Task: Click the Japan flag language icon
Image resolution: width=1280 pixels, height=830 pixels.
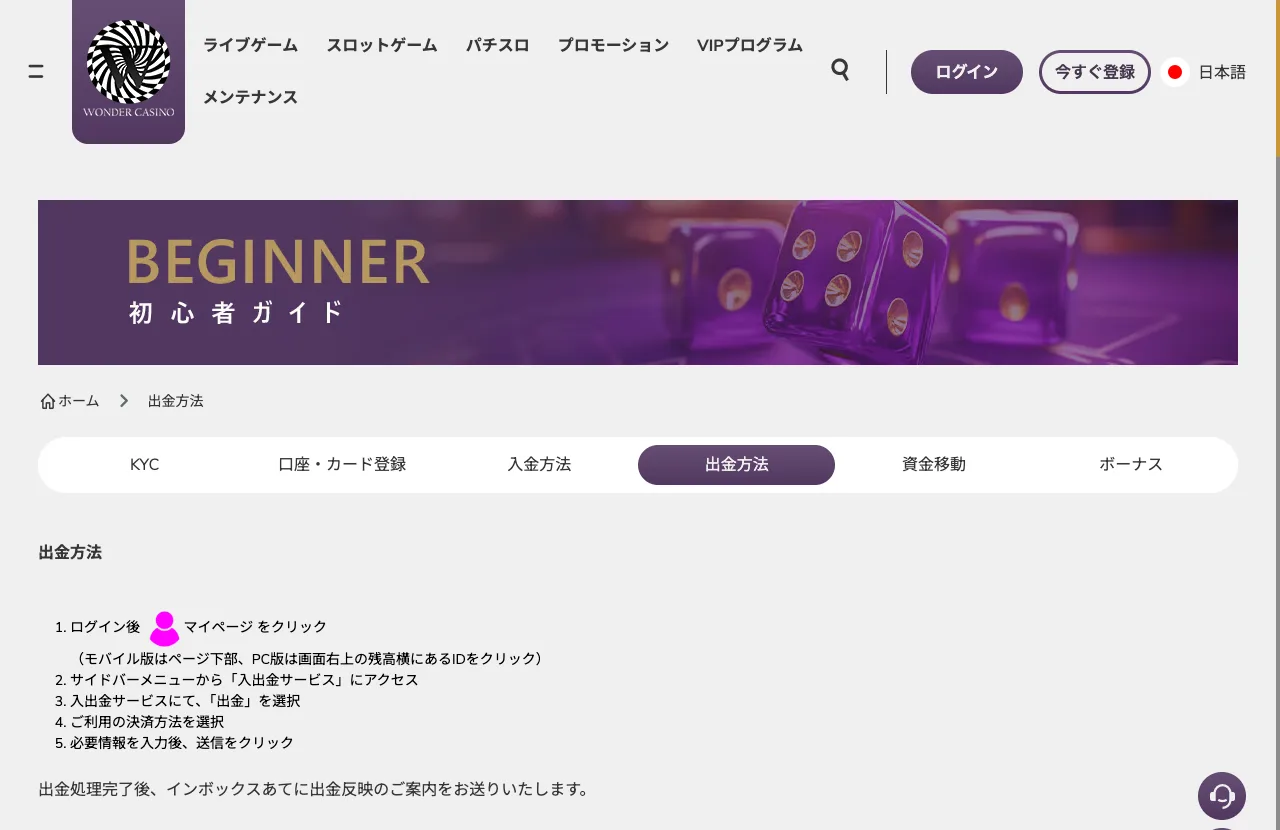Action: click(x=1175, y=72)
